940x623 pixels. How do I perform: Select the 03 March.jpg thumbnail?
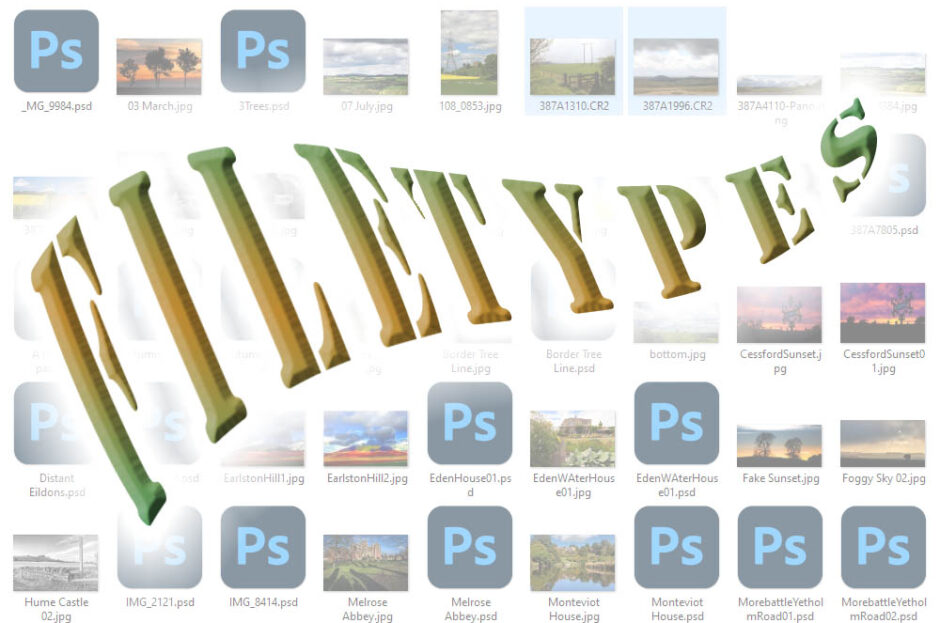pyautogui.click(x=159, y=66)
